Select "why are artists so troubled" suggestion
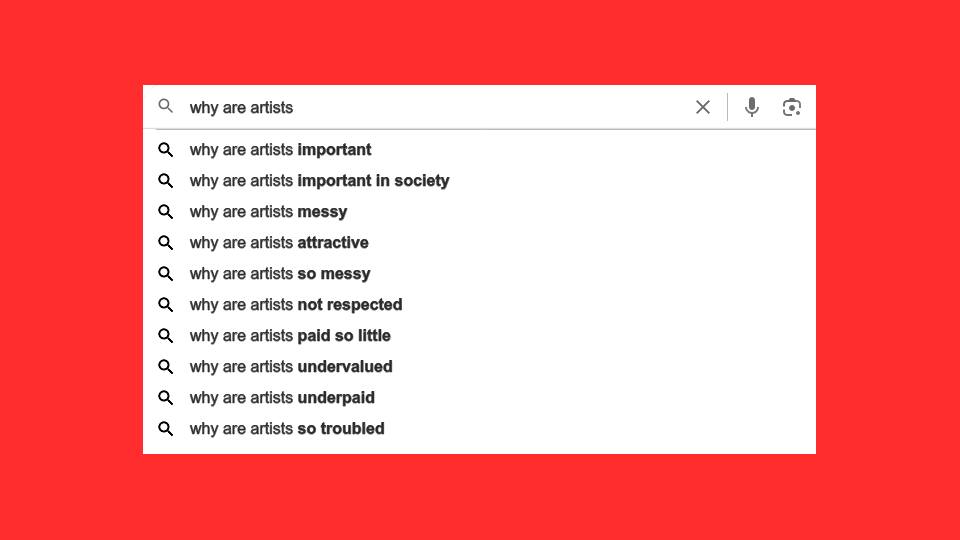The image size is (960, 540). (x=287, y=429)
